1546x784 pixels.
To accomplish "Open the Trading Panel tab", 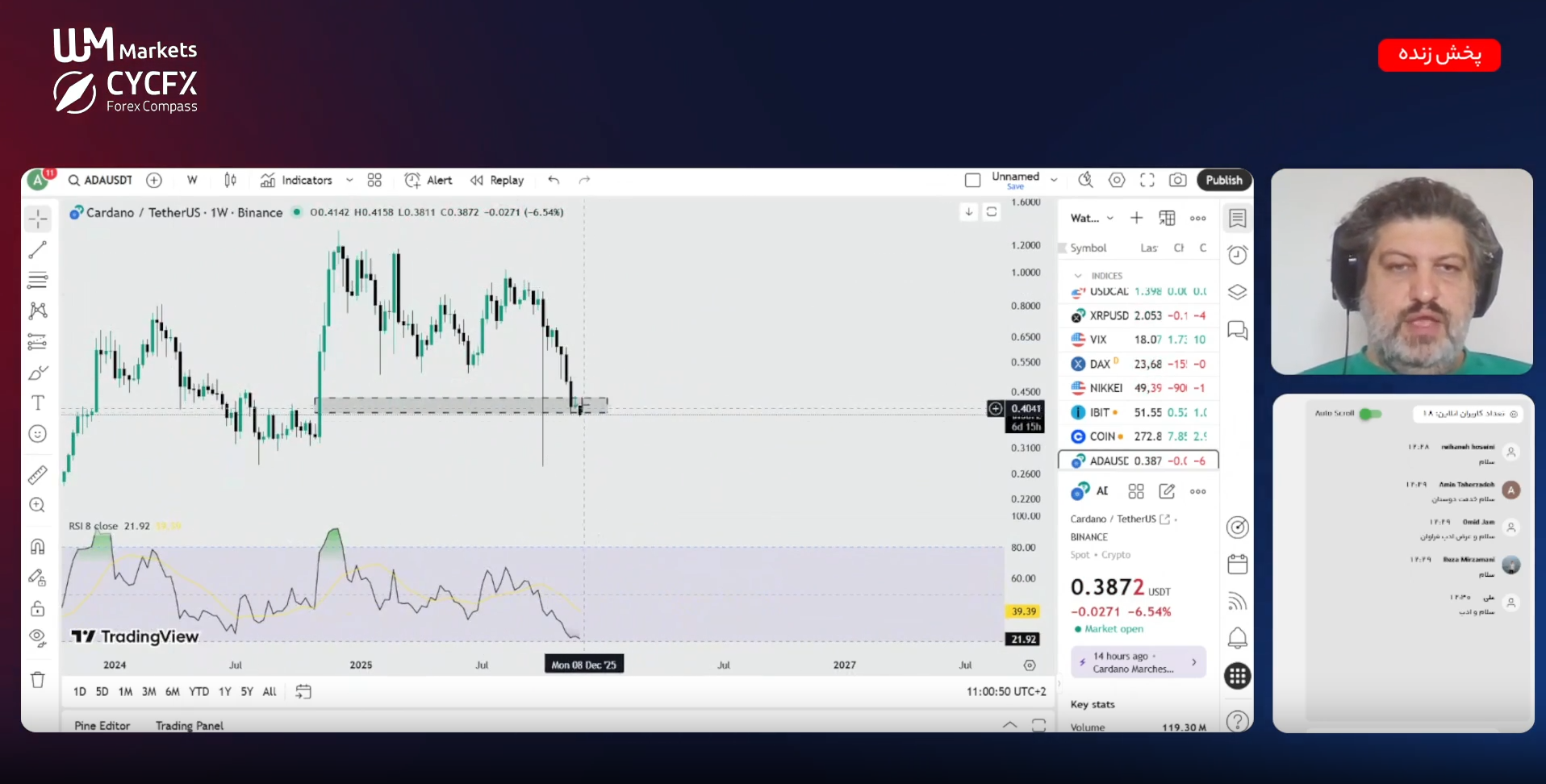I will point(190,725).
